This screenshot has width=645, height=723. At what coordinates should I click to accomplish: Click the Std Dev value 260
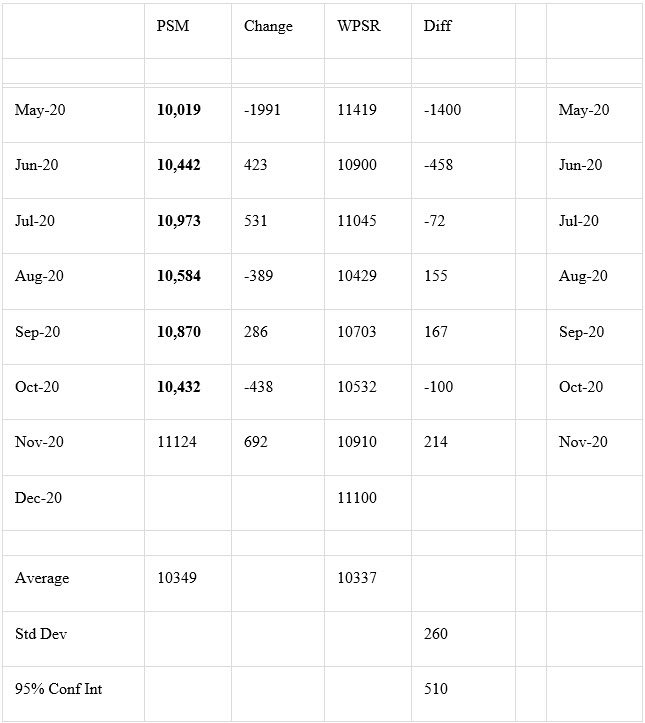[x=436, y=634]
